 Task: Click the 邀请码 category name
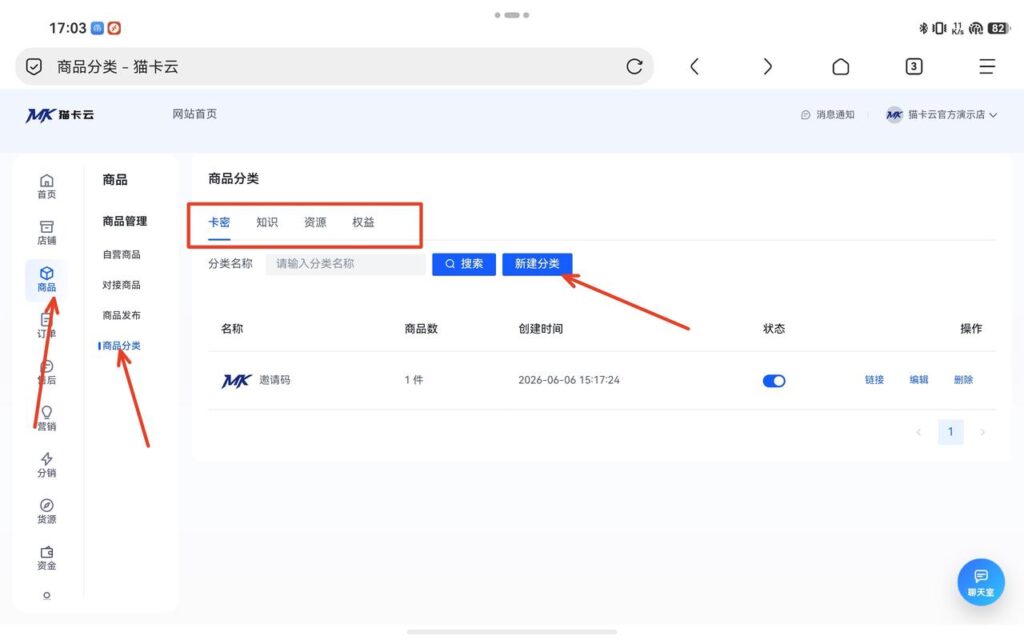click(x=274, y=380)
